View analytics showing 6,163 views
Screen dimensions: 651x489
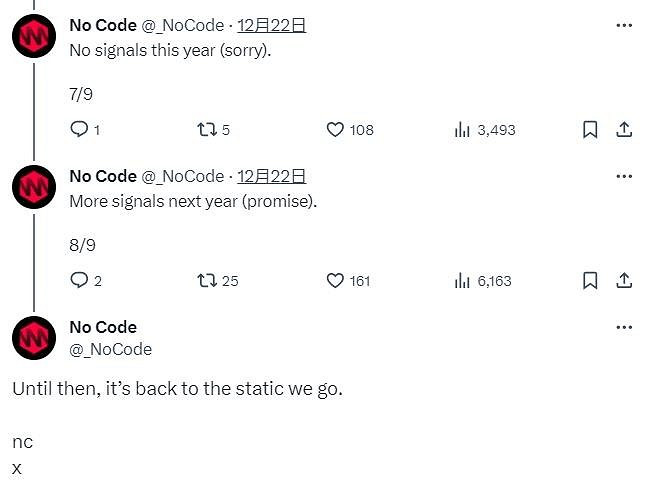(463, 280)
